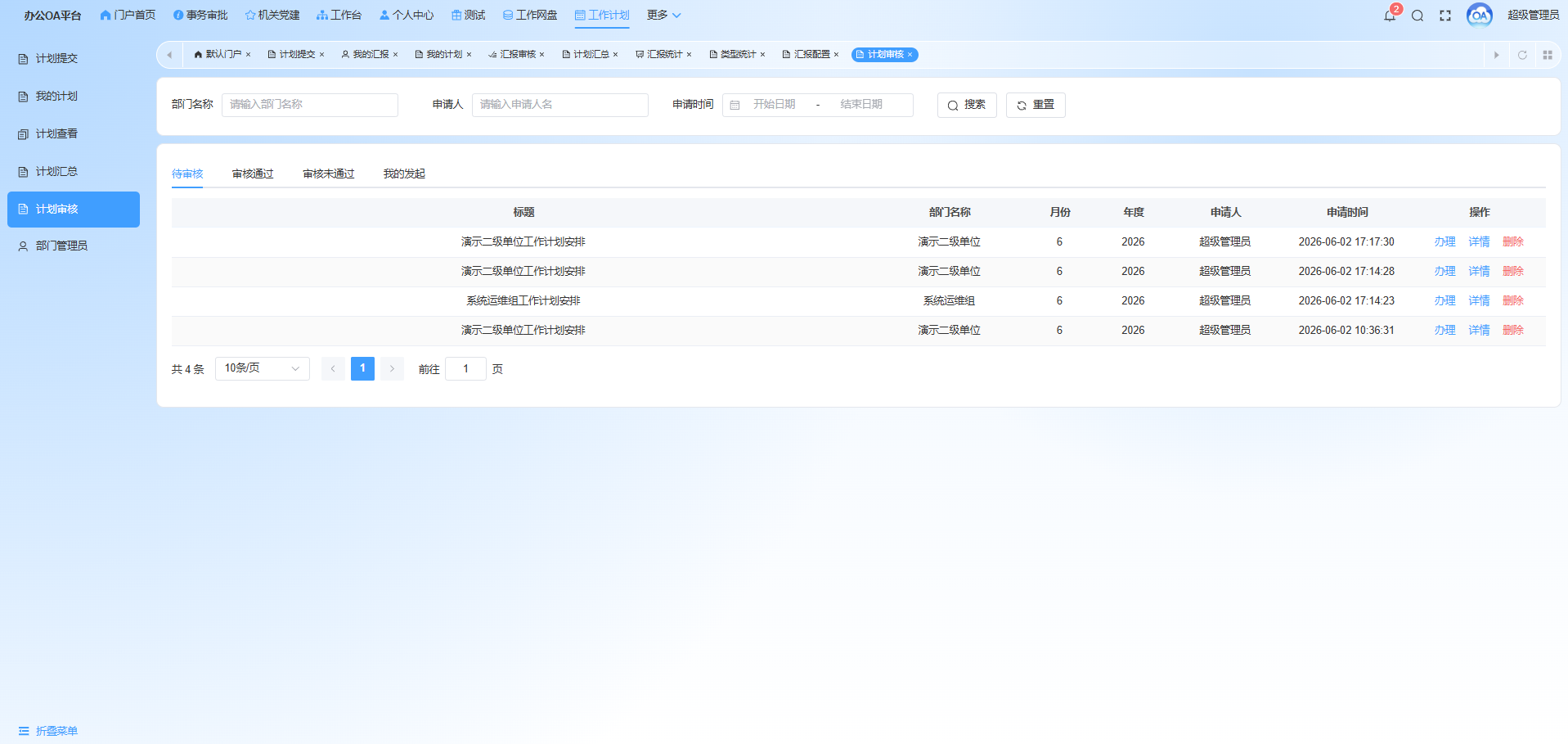Switch to the 我的发起 tab
This screenshot has width=1568, height=744.
[404, 174]
